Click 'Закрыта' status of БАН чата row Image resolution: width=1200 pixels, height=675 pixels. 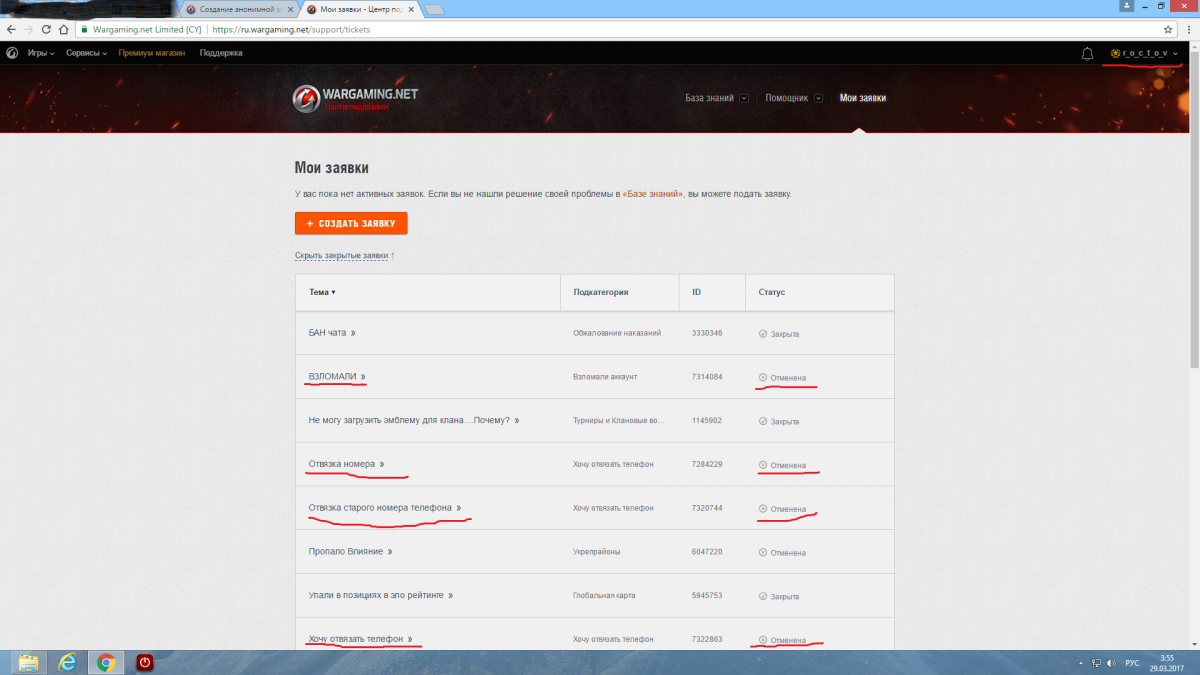coord(779,334)
